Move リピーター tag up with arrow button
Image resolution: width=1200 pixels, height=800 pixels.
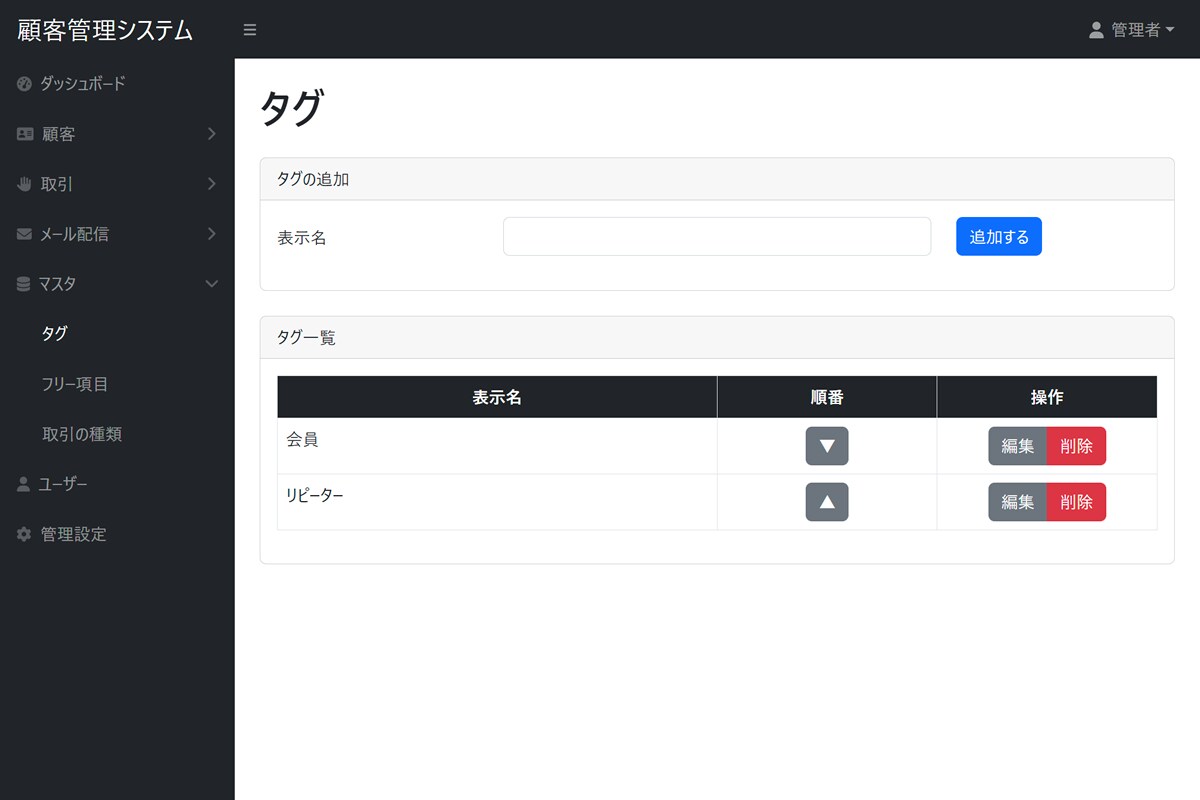pyautogui.click(x=827, y=502)
